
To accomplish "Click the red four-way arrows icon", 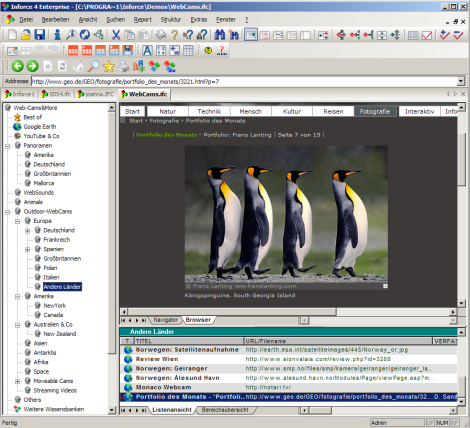I will coord(341,35).
